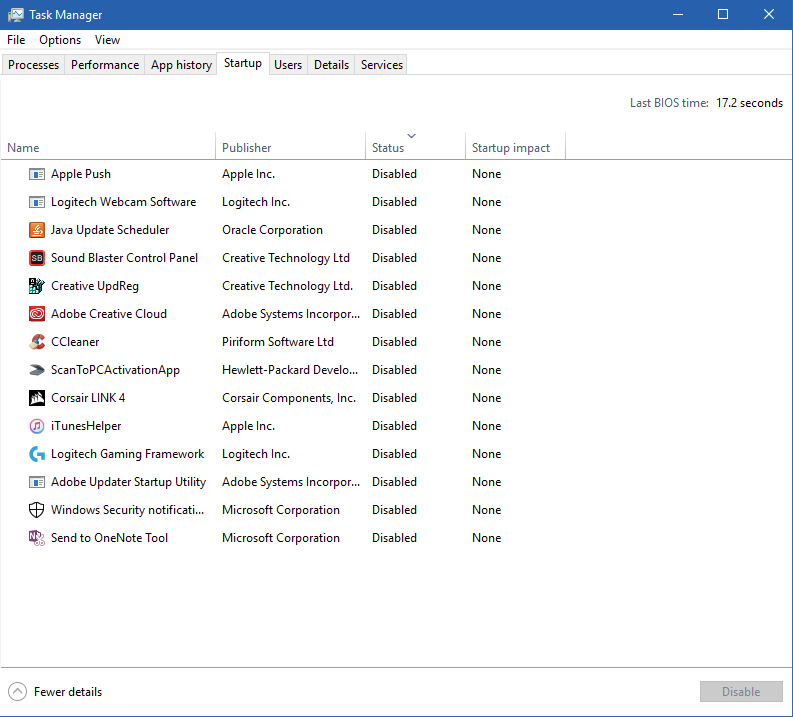
Task: Click the Logitech Webcam Software icon
Action: [x=36, y=202]
